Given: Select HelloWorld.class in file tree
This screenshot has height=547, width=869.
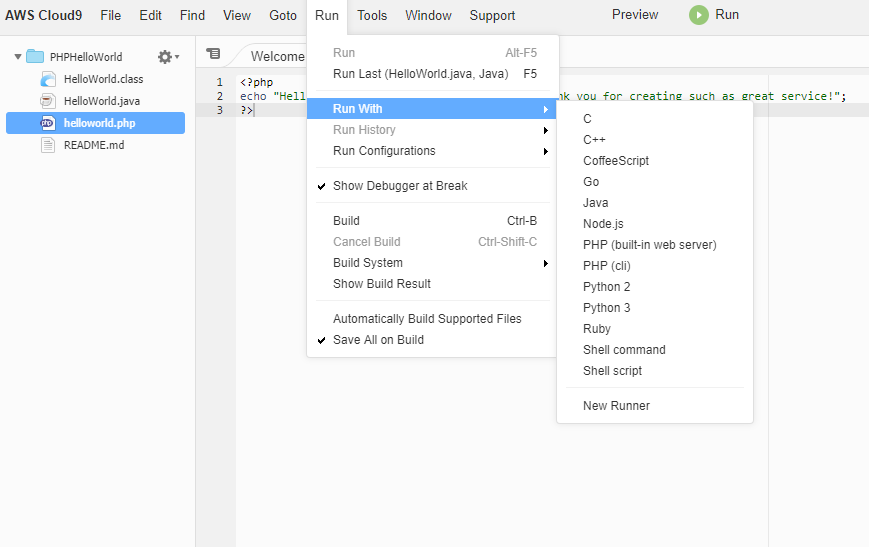Looking at the screenshot, I should coord(104,79).
